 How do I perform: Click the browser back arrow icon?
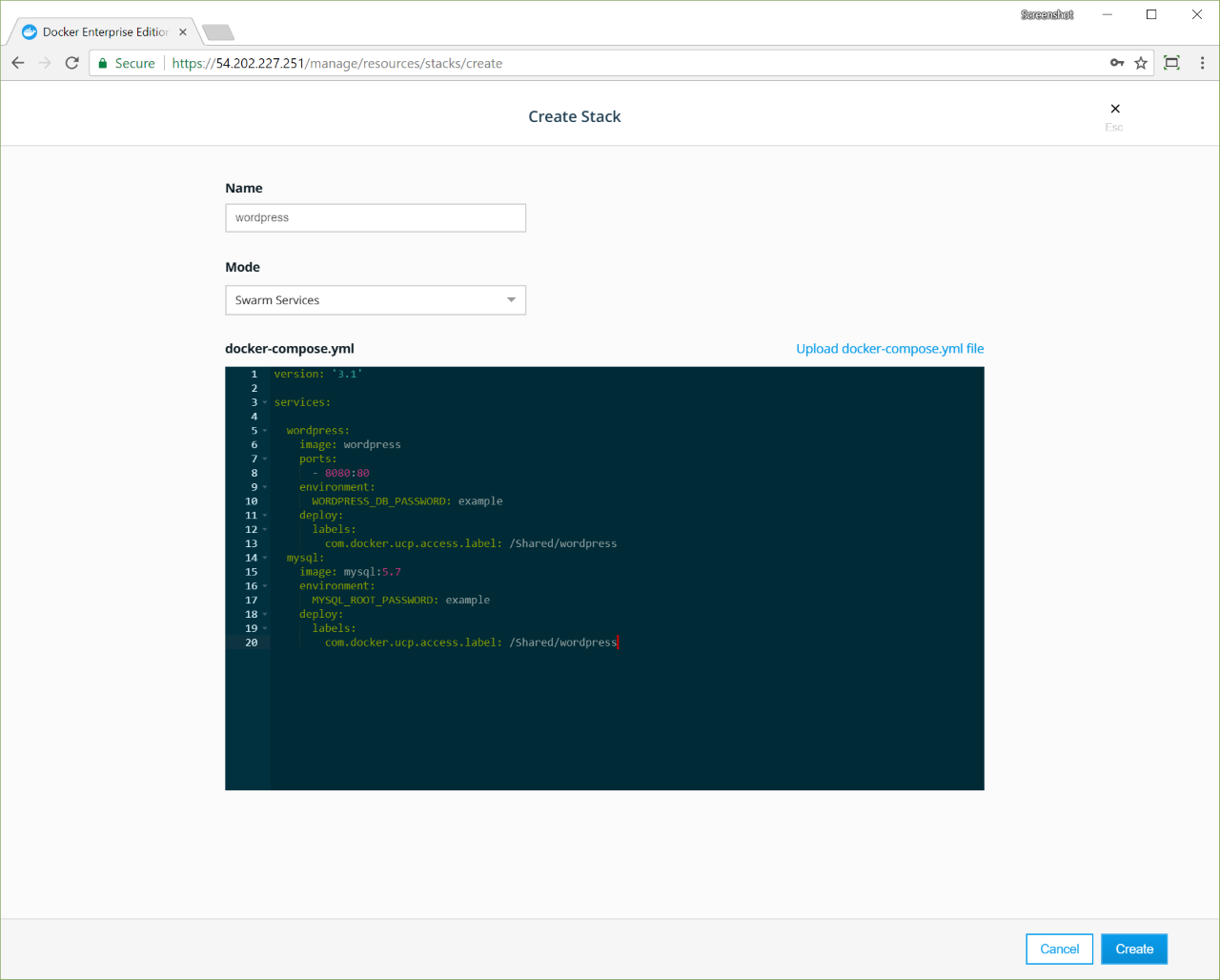point(18,63)
